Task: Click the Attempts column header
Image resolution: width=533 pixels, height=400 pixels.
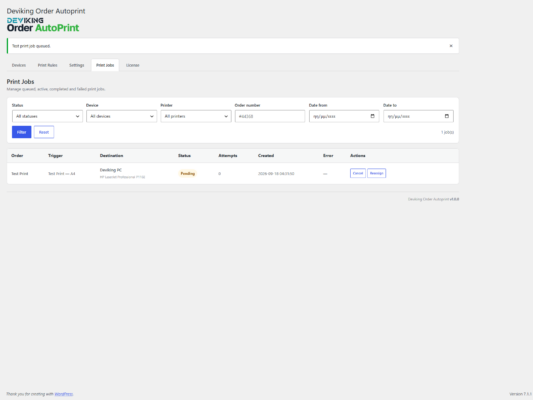Action: click(228, 156)
